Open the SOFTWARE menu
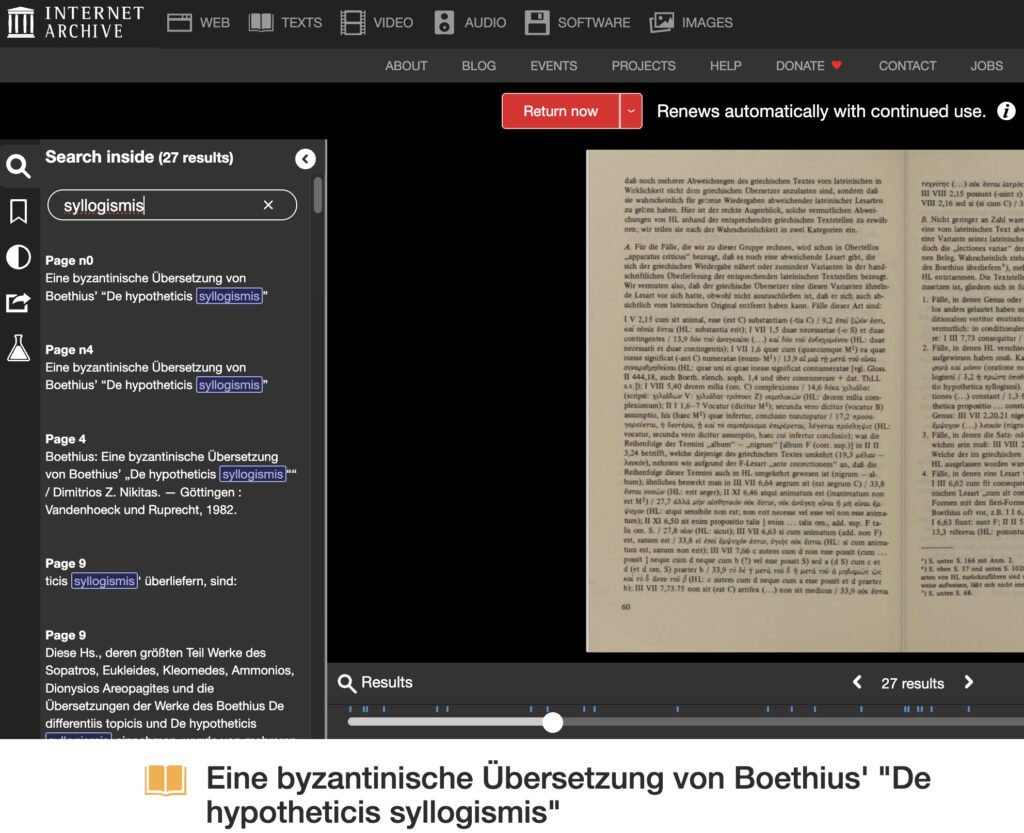 577,22
